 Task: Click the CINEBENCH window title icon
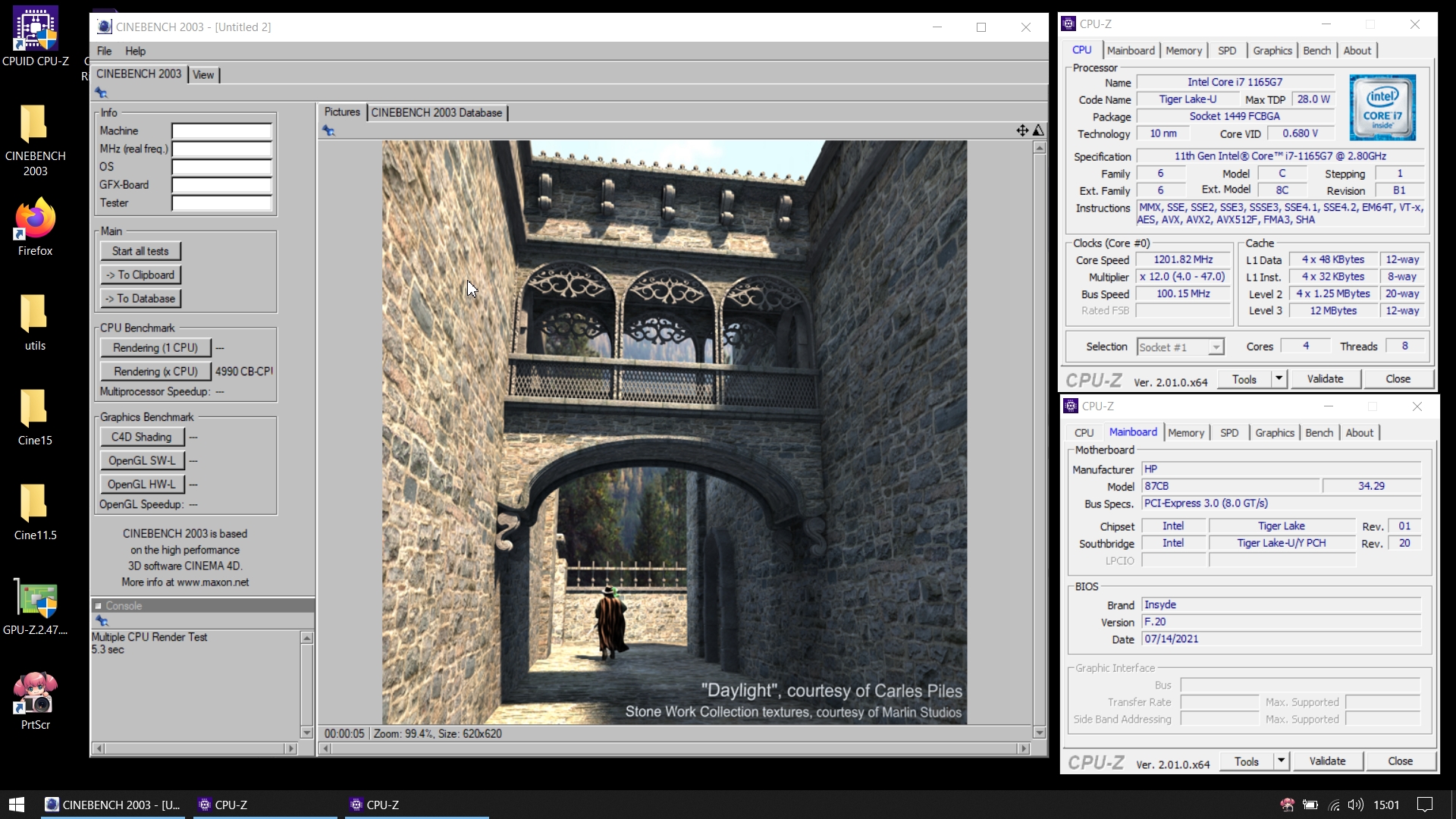105,27
